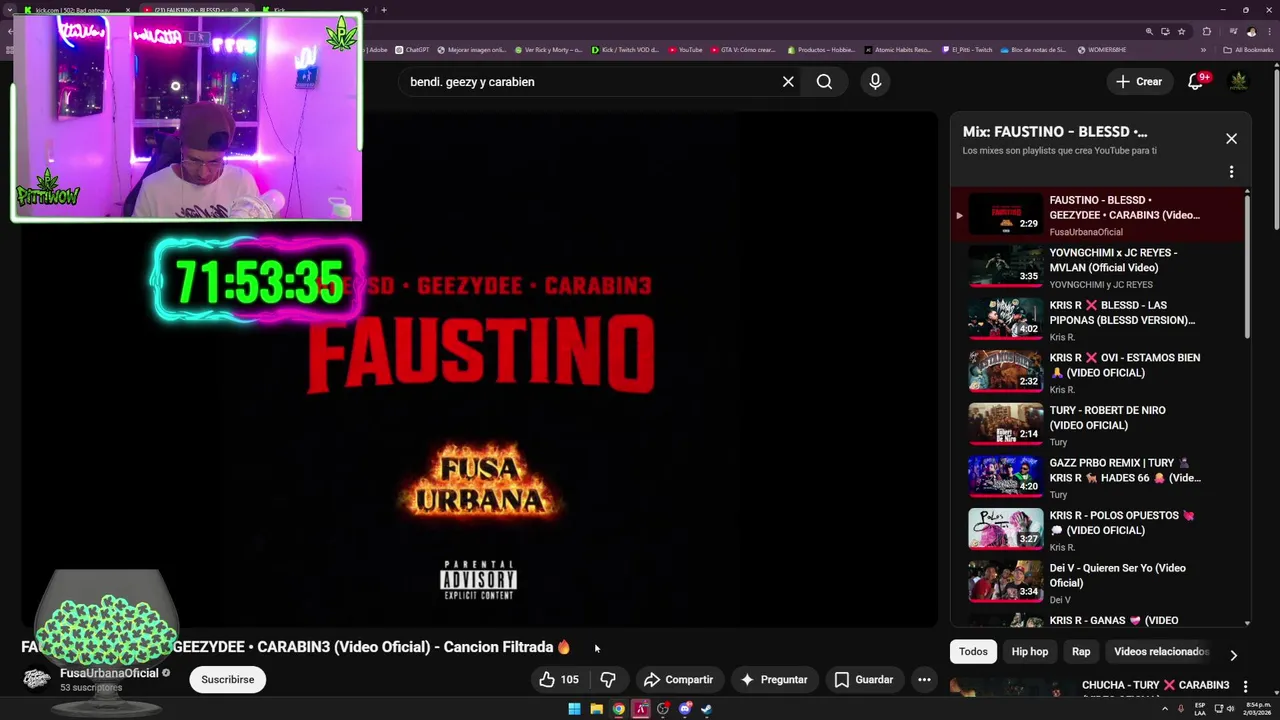Open the All Bookmarks folder
Viewport: 1280px width, 720px height.
pyautogui.click(x=1248, y=50)
